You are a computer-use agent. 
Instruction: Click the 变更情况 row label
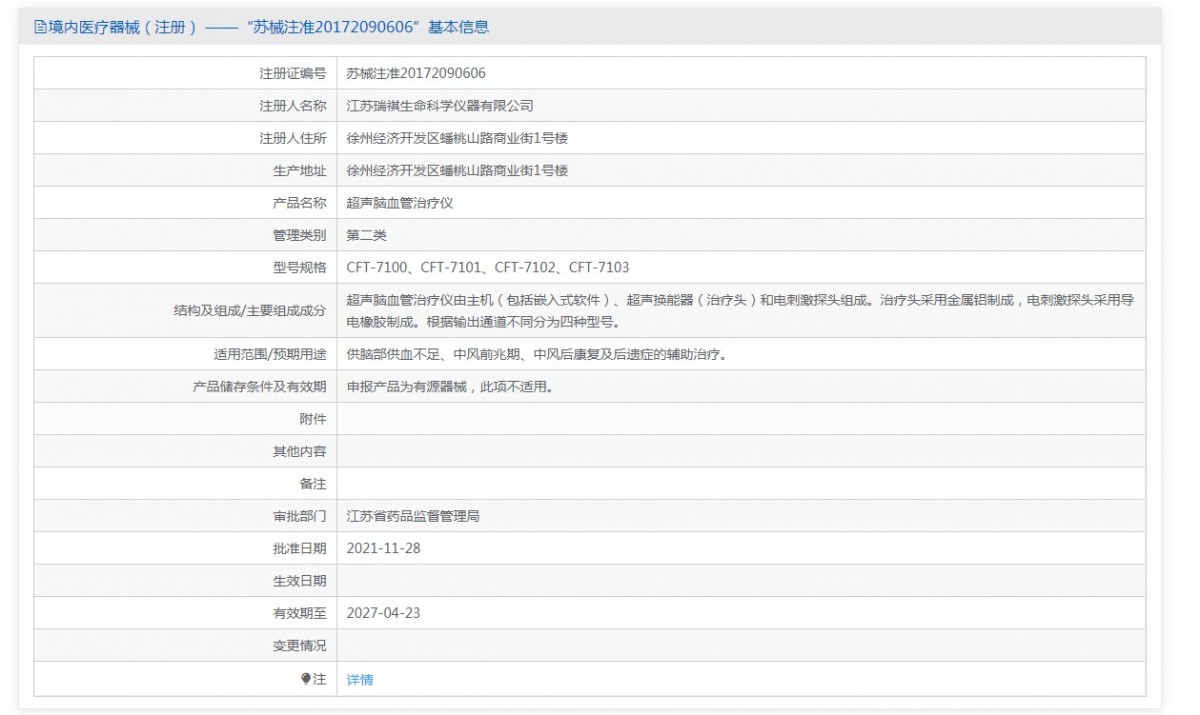299,646
